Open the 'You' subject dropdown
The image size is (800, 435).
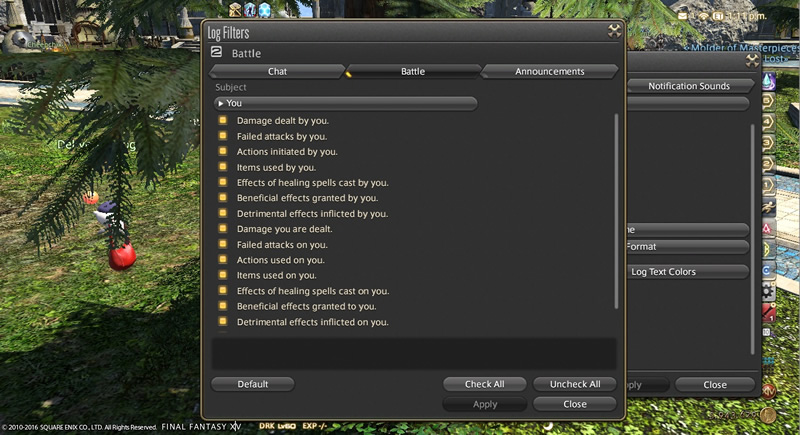click(x=345, y=103)
